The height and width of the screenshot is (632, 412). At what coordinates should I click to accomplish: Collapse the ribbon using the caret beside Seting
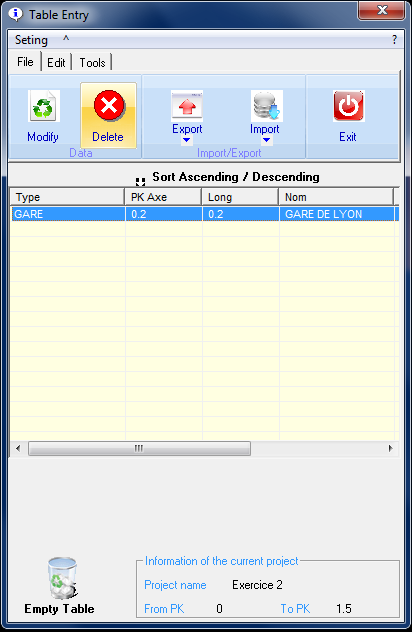[x=66, y=39]
